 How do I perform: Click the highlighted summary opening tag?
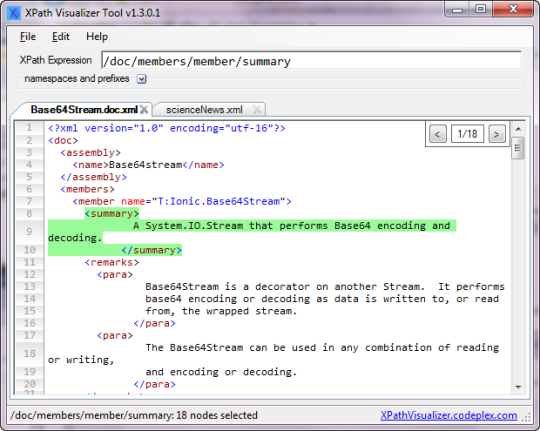pyautogui.click(x=112, y=214)
